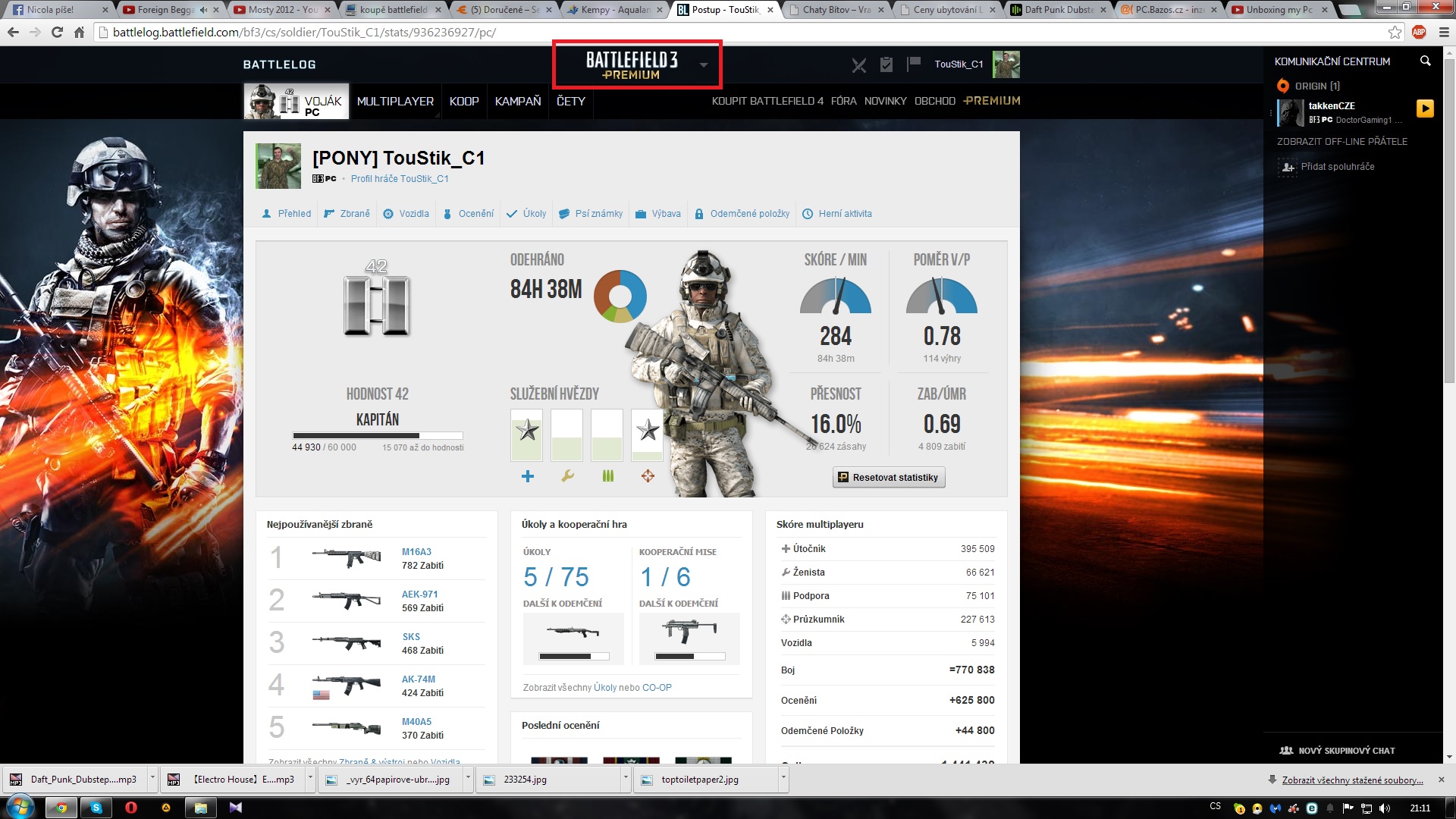
Task: Open dropdown arrow for 233254.jpg download
Action: pos(626,779)
